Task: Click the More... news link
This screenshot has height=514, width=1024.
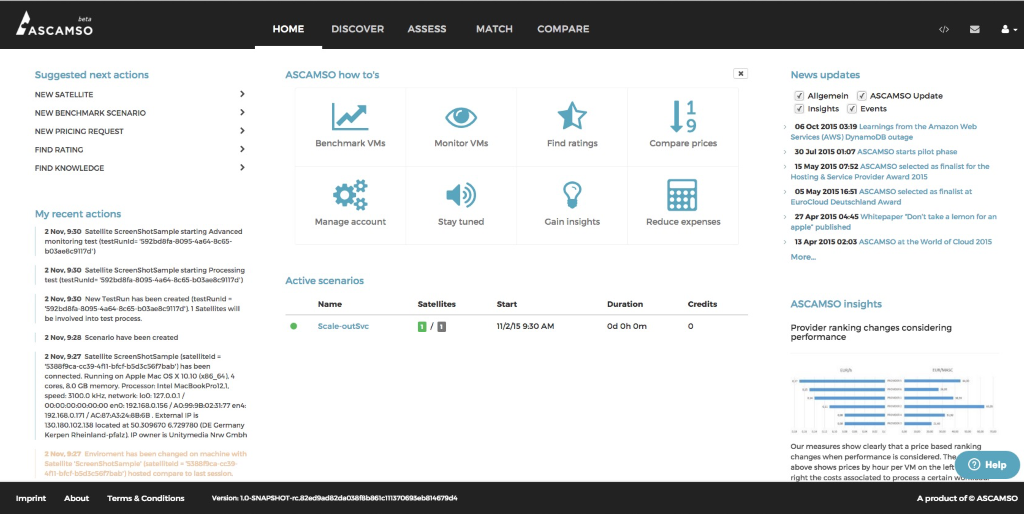Action: 803,257
